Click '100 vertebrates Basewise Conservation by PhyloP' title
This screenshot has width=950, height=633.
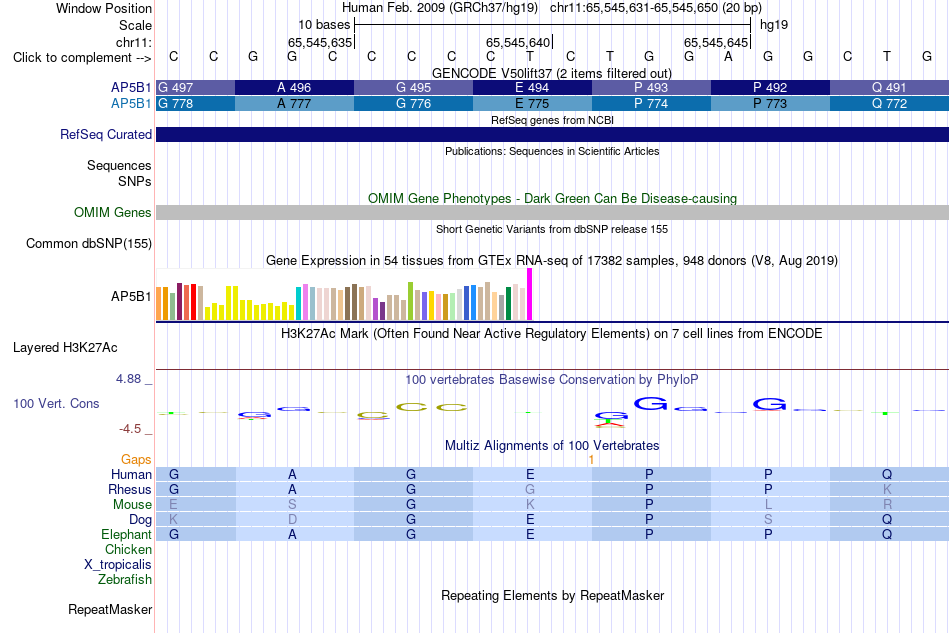pos(552,380)
